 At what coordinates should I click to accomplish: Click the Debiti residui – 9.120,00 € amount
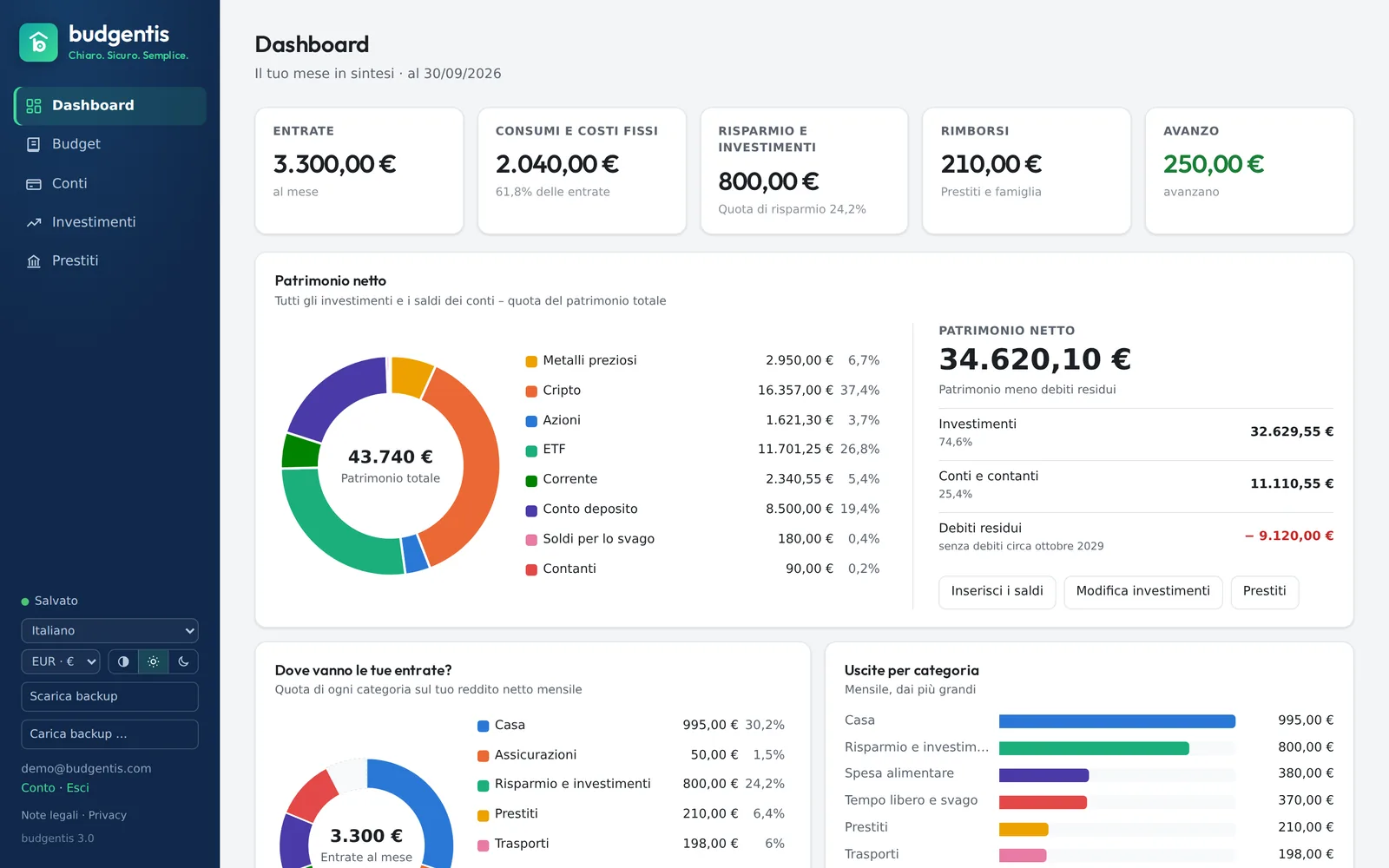[x=1289, y=536]
